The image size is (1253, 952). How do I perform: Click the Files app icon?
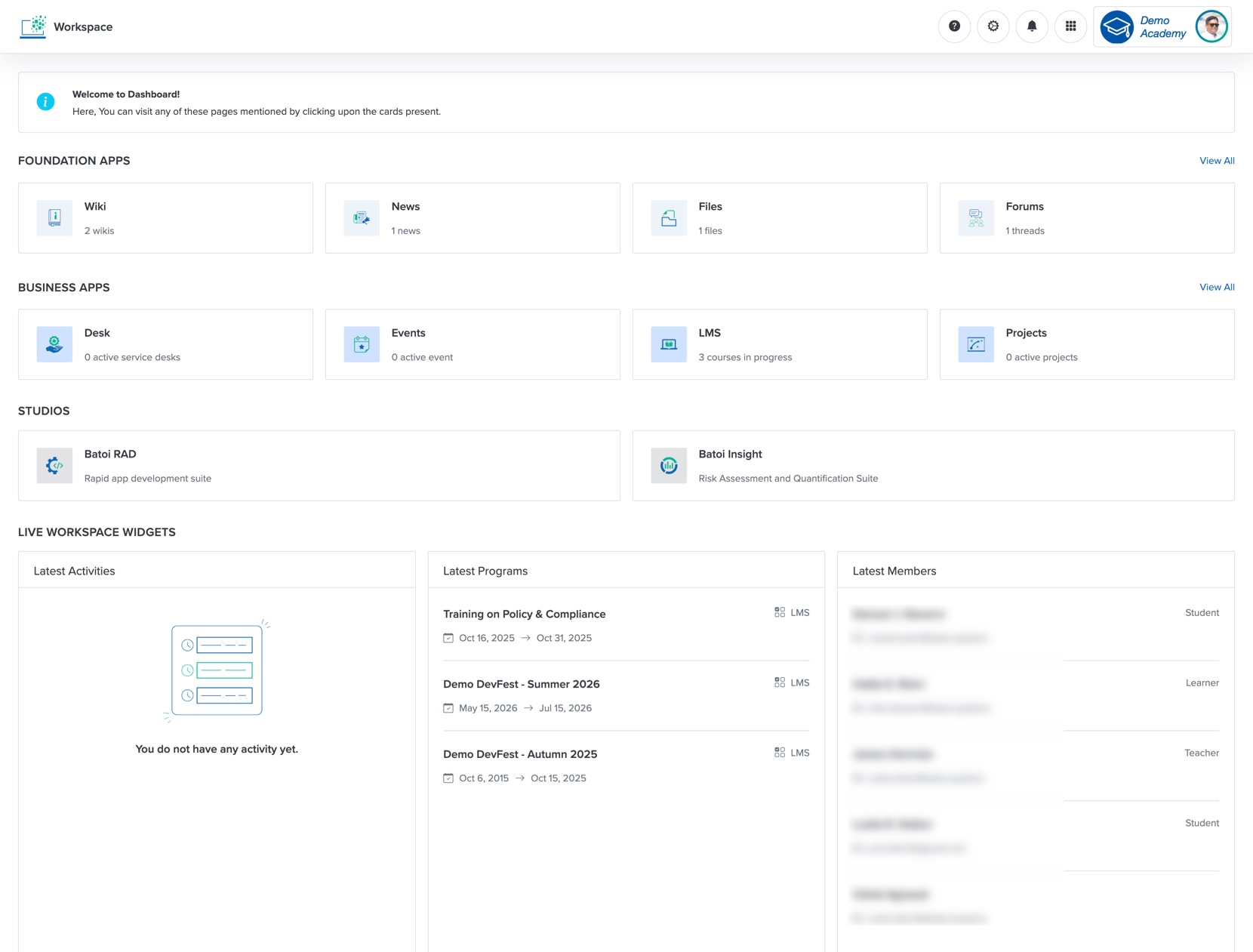click(667, 217)
